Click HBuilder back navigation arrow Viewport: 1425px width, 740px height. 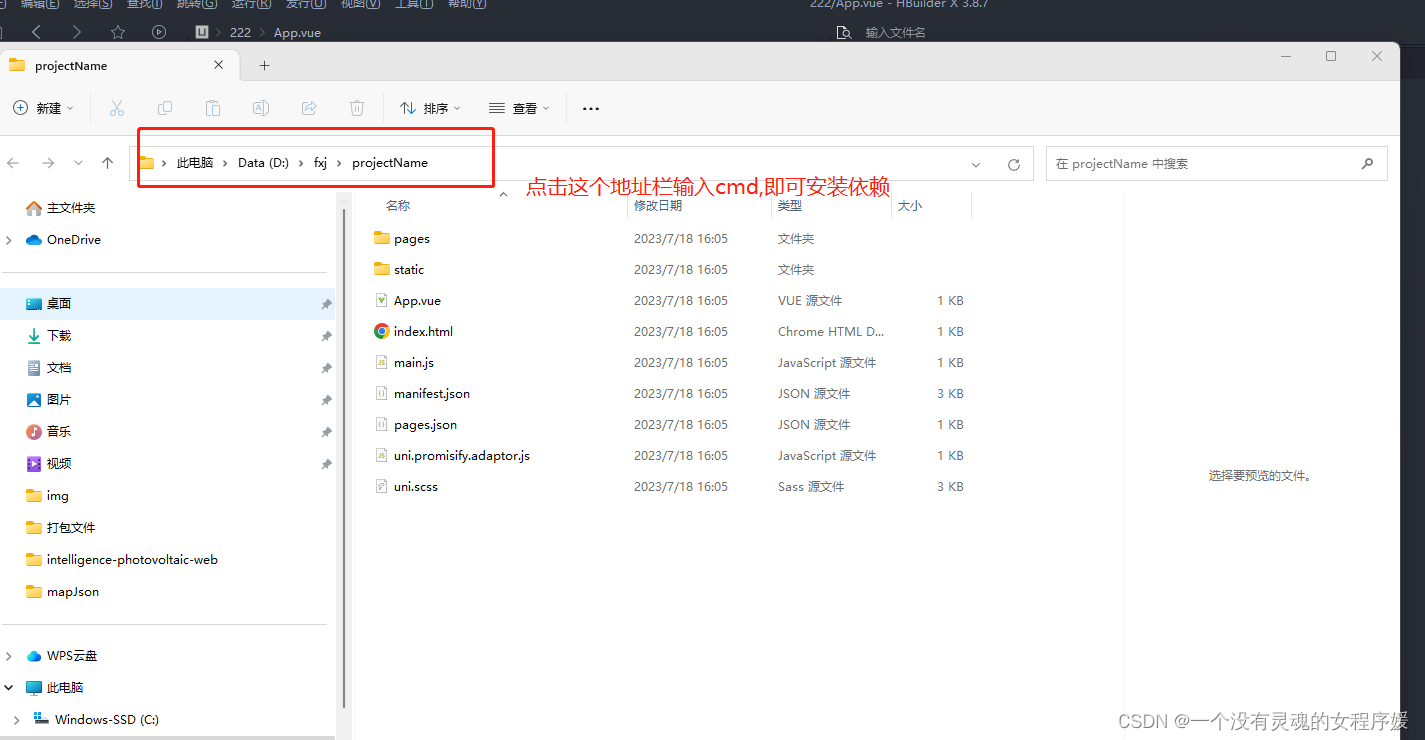[x=36, y=32]
